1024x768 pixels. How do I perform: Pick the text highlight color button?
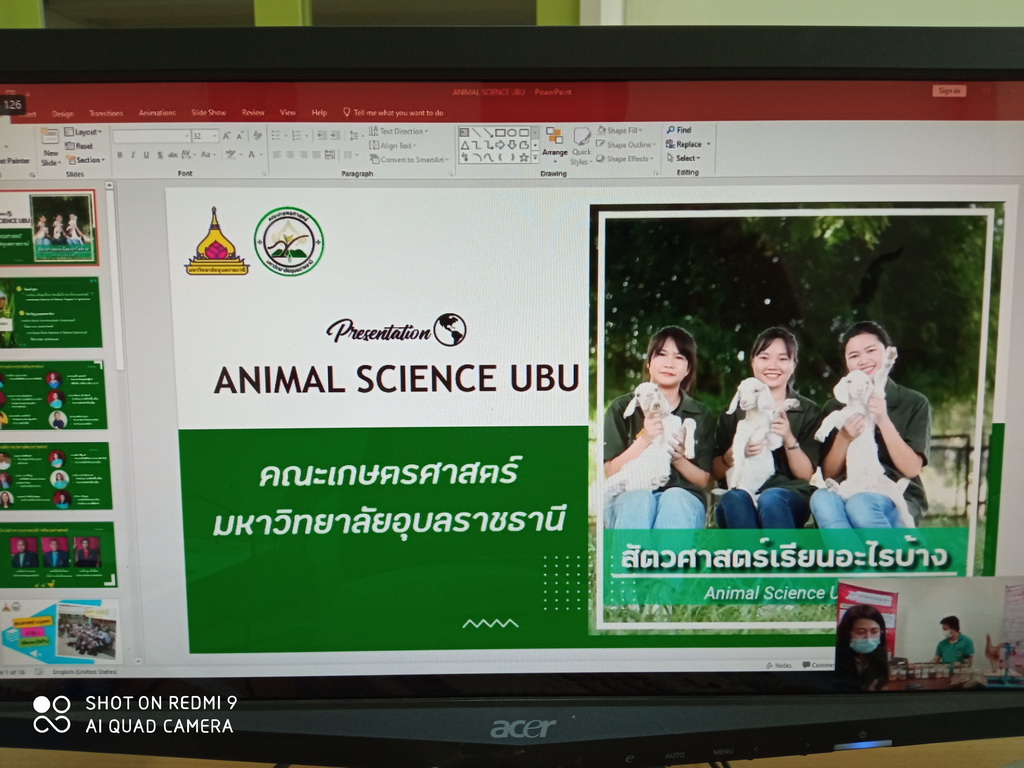[232, 155]
